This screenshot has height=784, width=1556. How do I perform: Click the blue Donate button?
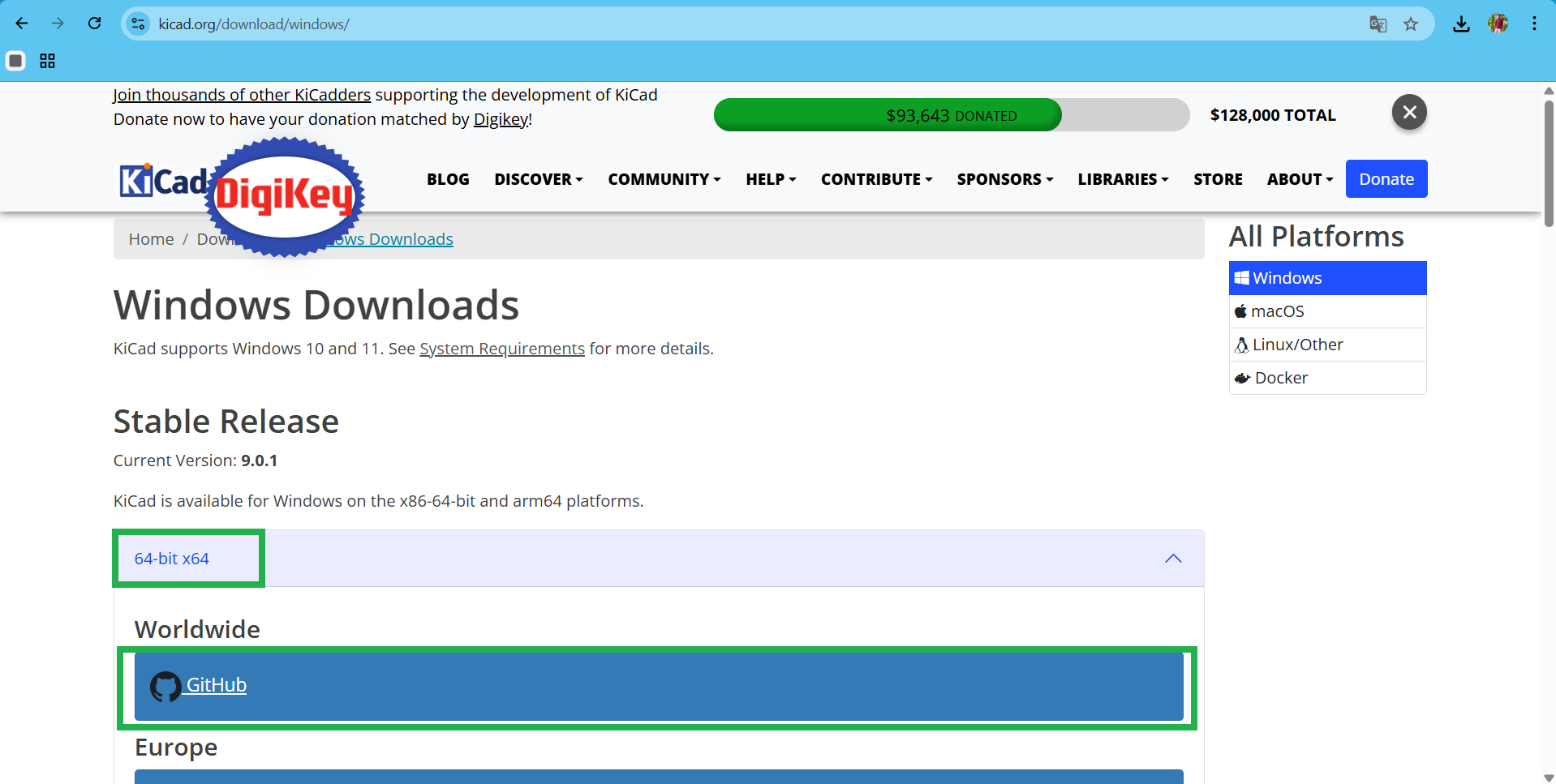1386,179
